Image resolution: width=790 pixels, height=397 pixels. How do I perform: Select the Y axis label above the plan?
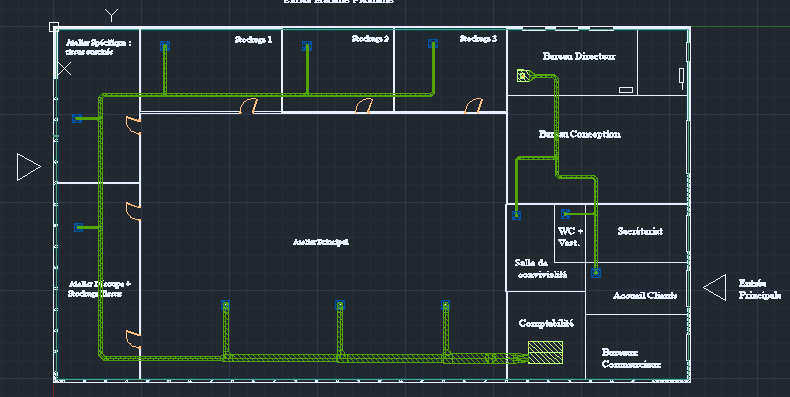(111, 15)
